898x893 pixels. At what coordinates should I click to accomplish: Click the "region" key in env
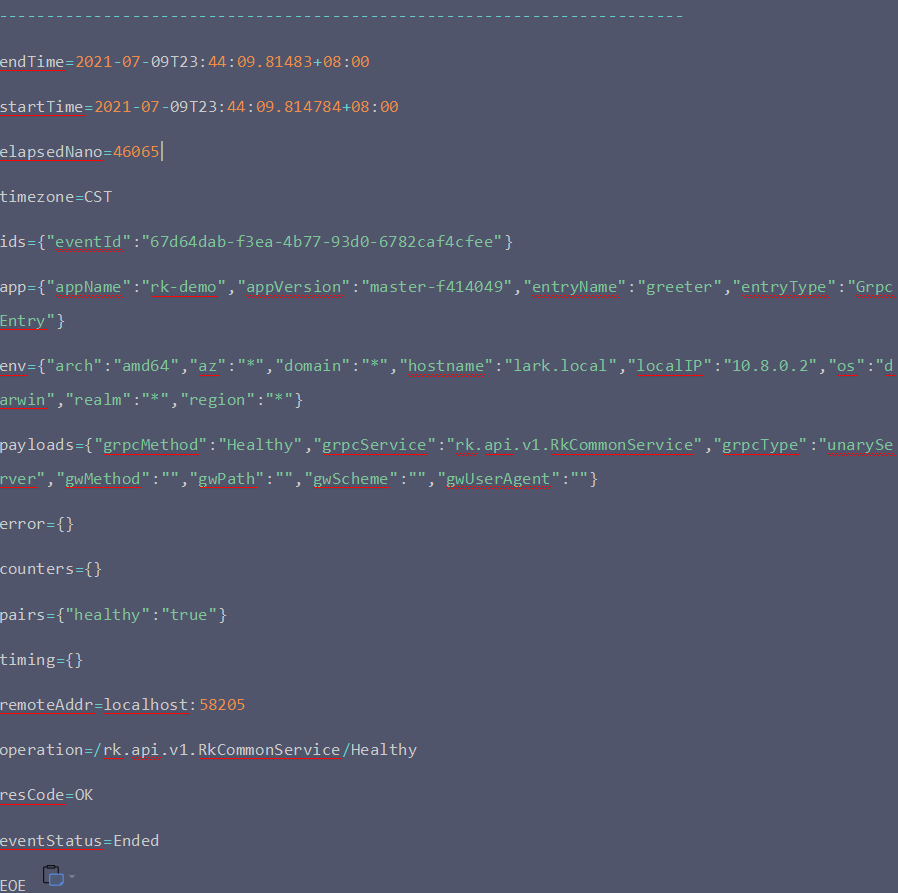[217, 400]
